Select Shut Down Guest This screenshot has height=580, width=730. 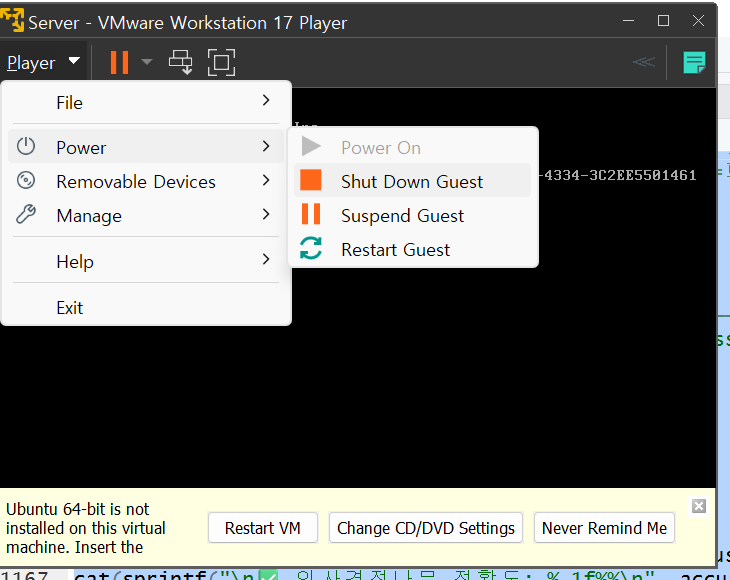[412, 181]
